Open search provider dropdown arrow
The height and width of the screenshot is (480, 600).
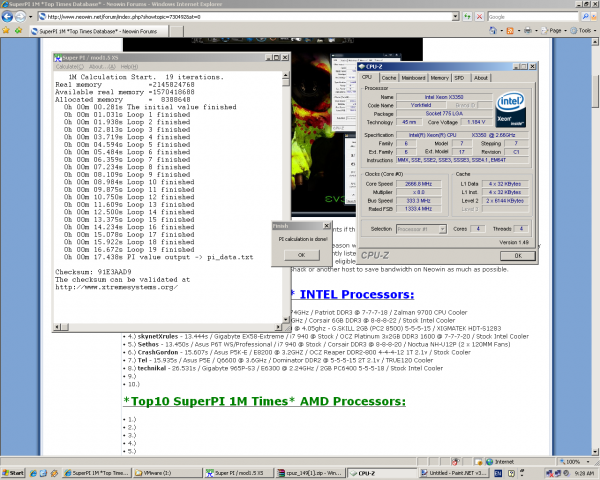(595, 16)
